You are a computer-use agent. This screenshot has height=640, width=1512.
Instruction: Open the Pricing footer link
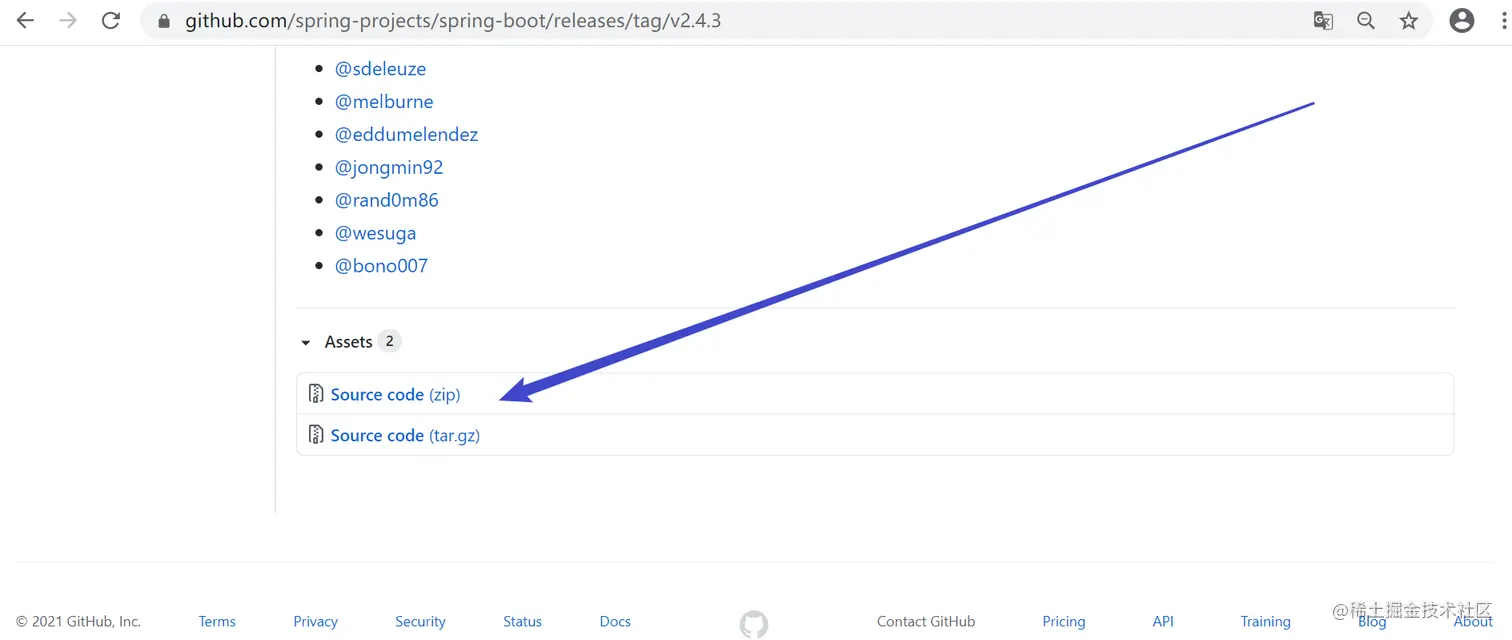tap(1064, 621)
